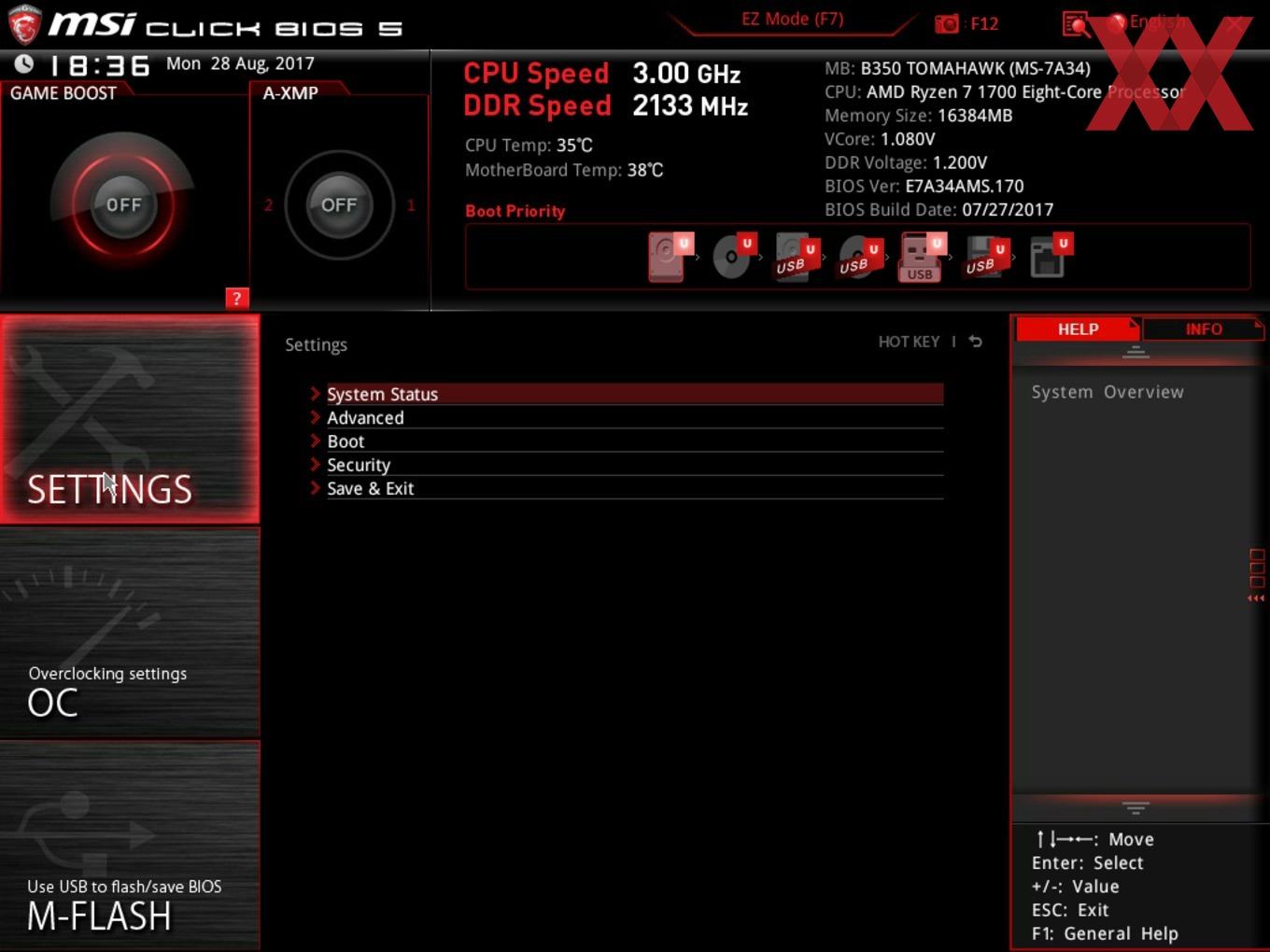Open the Boot submenu

627,441
